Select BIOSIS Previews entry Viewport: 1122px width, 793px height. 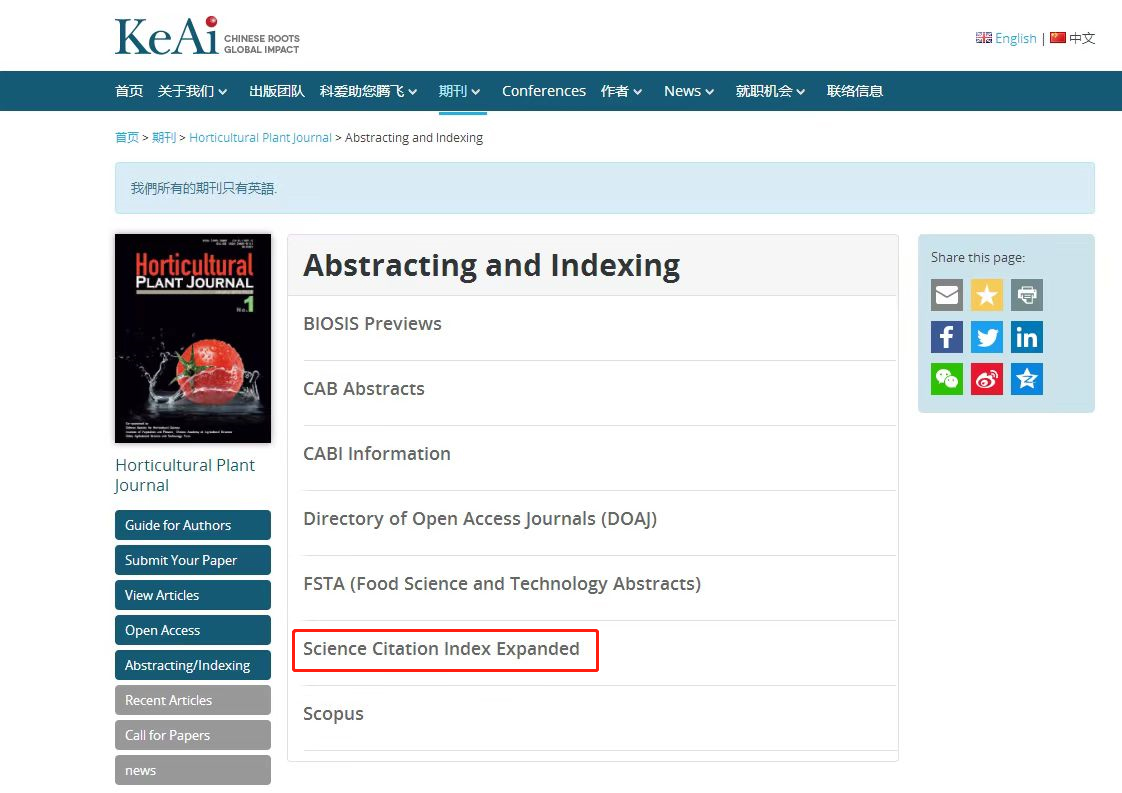pyautogui.click(x=372, y=323)
